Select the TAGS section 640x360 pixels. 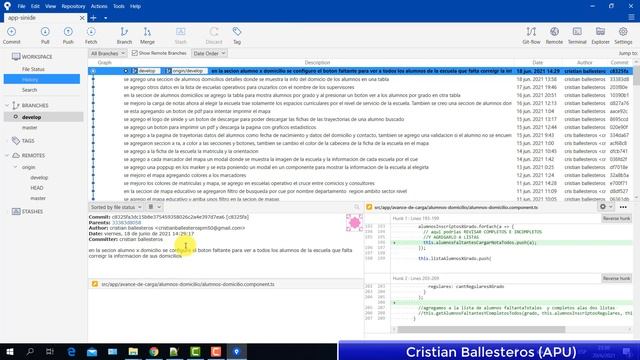28,141
